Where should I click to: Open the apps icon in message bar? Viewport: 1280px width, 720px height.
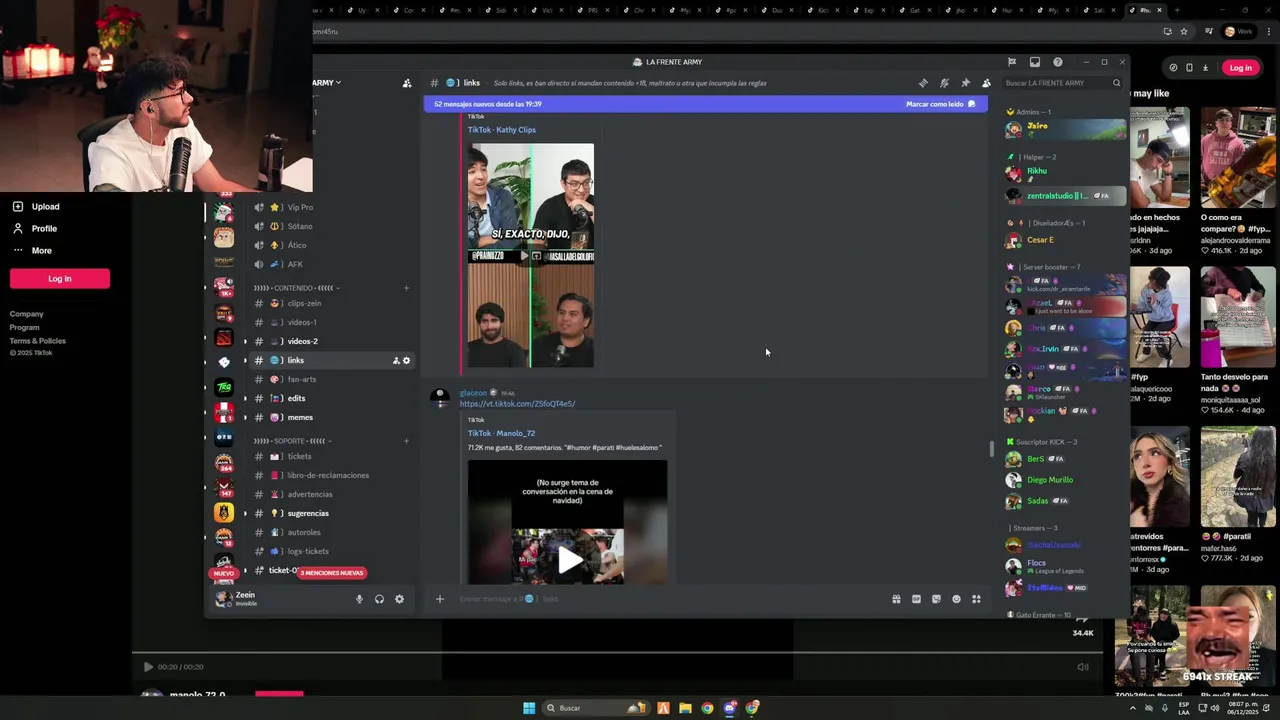click(976, 599)
